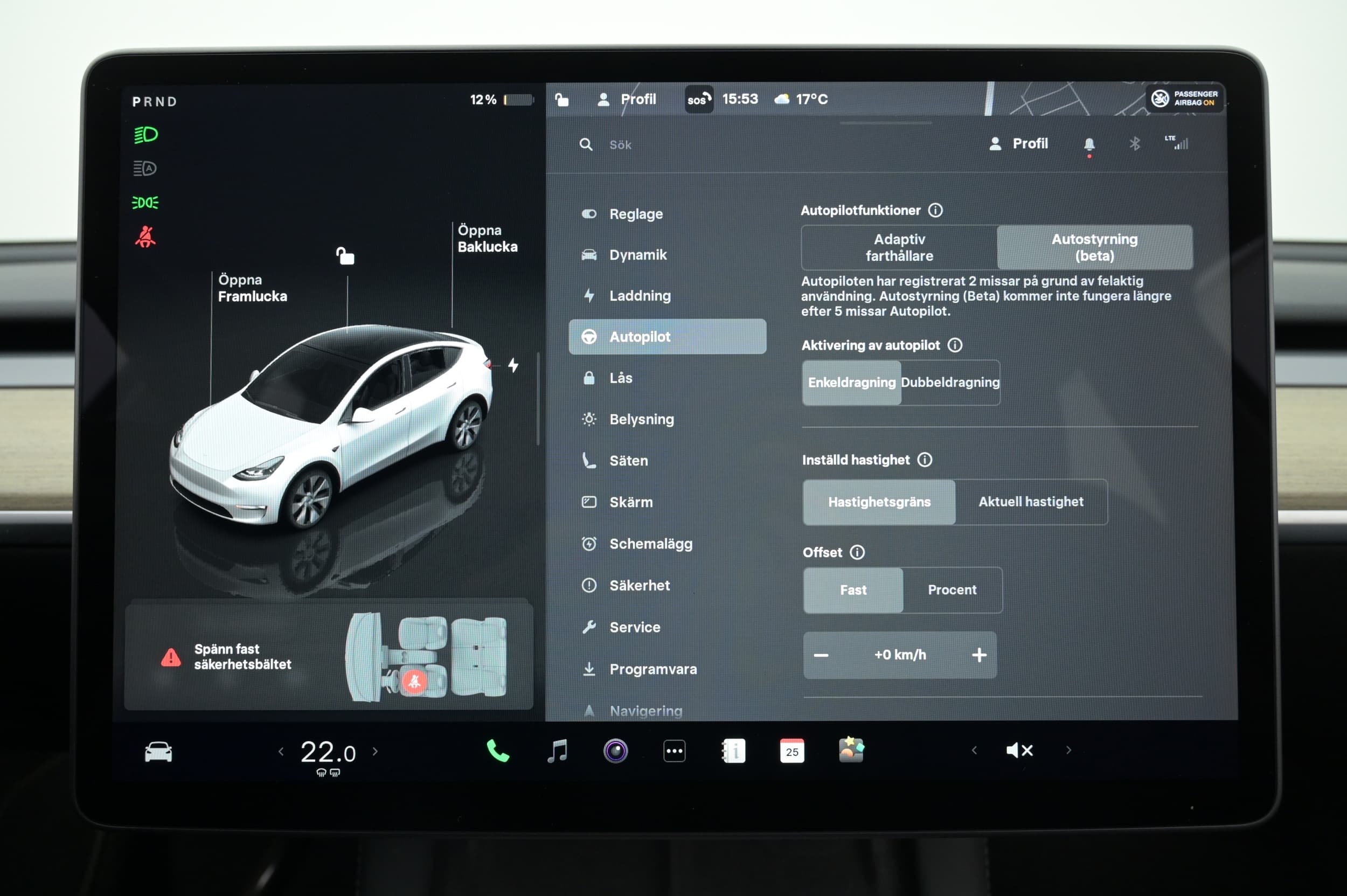Open Profil in the top status bar
1347x896 pixels.
(627, 100)
